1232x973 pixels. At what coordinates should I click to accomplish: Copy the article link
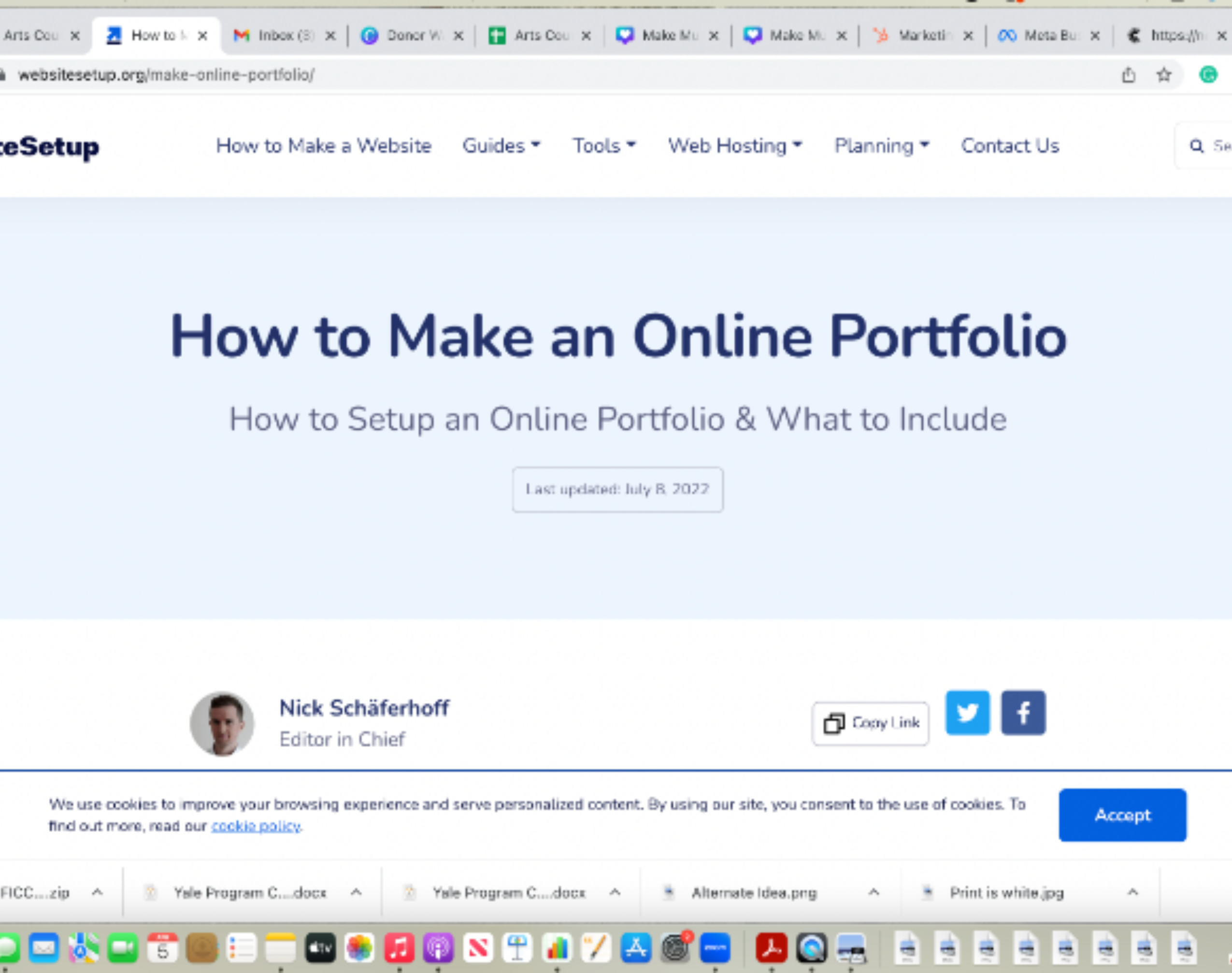pyautogui.click(x=870, y=723)
